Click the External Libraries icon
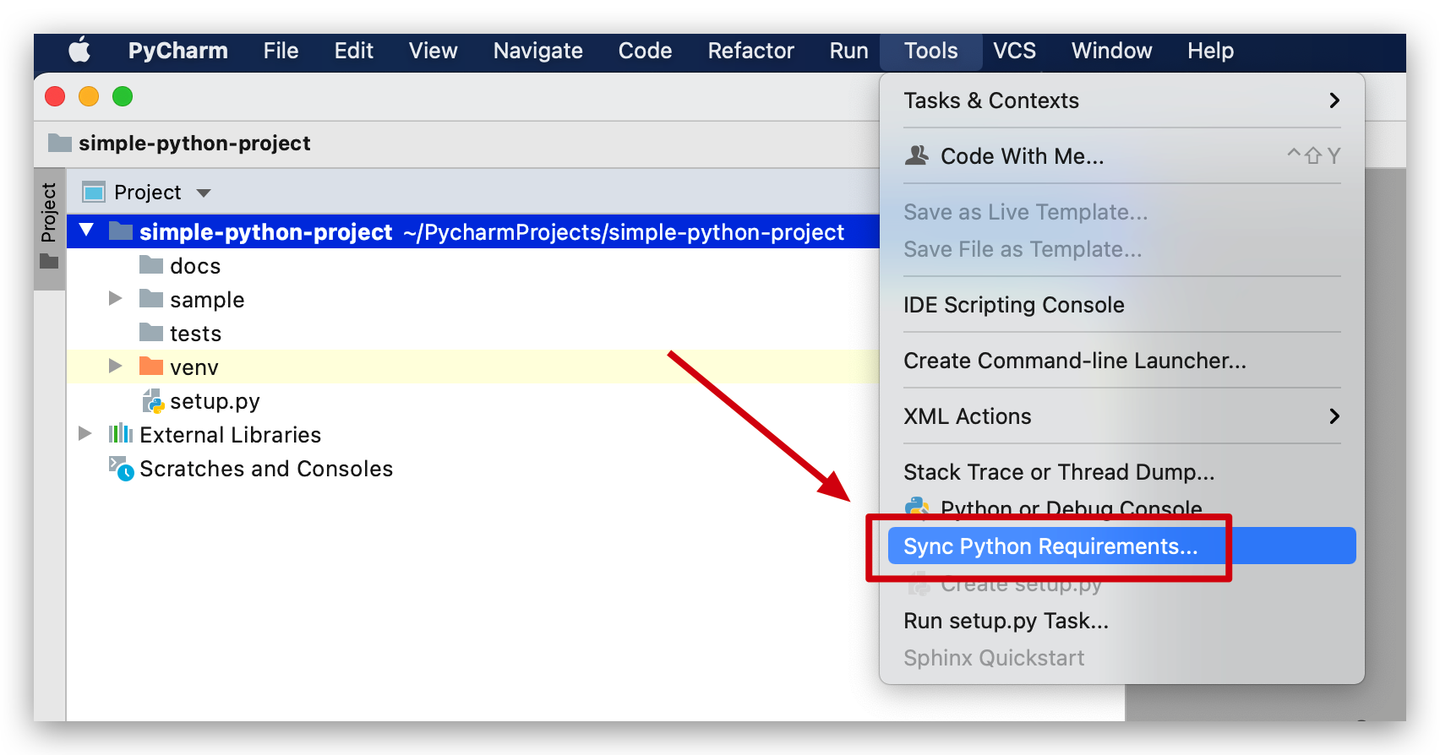The width and height of the screenshot is (1440, 755). (121, 434)
